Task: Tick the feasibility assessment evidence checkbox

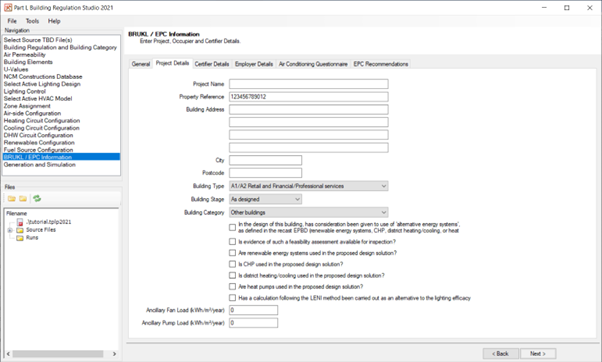Action: click(x=232, y=241)
